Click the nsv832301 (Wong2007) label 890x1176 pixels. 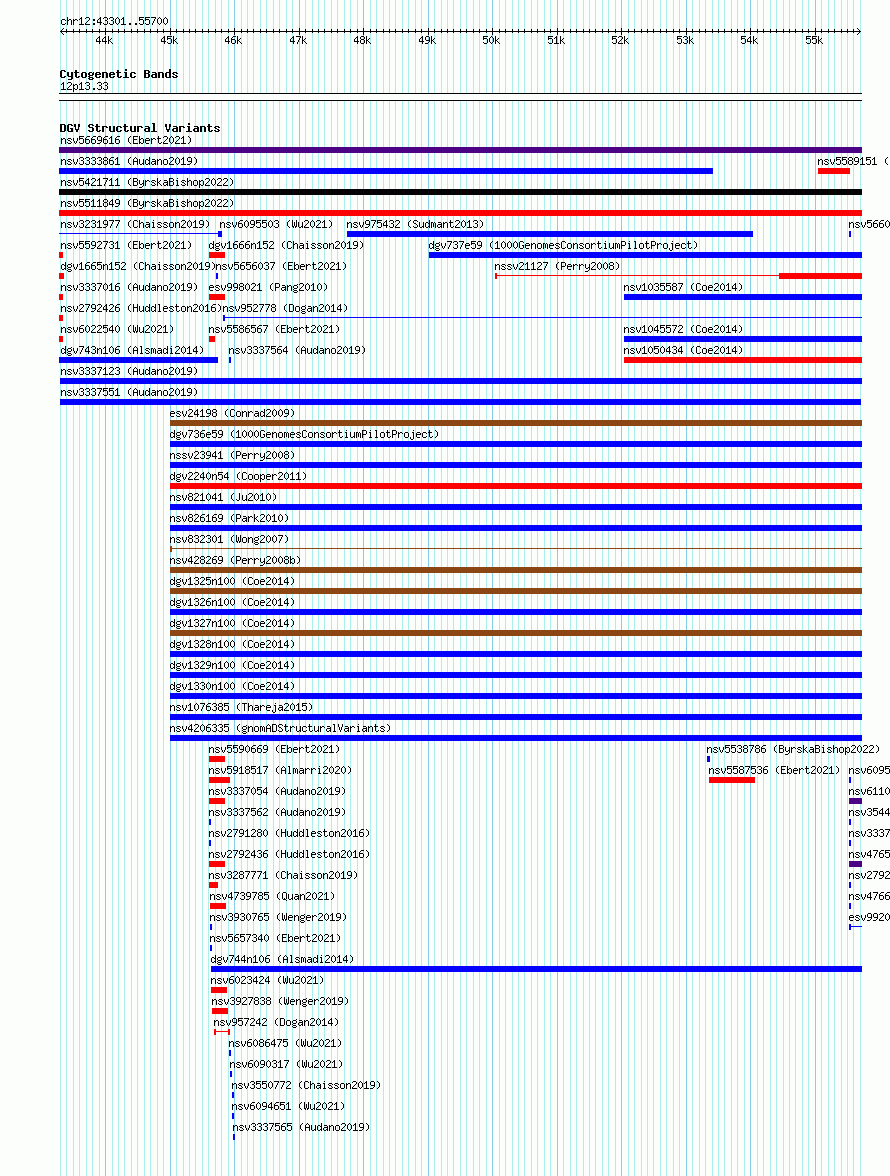click(x=229, y=539)
